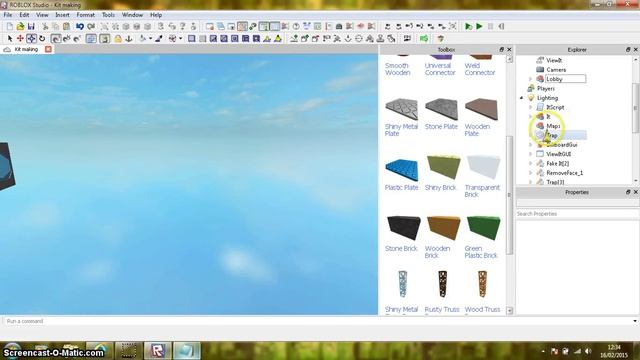
Task: Click the New file icon
Action: [9, 27]
